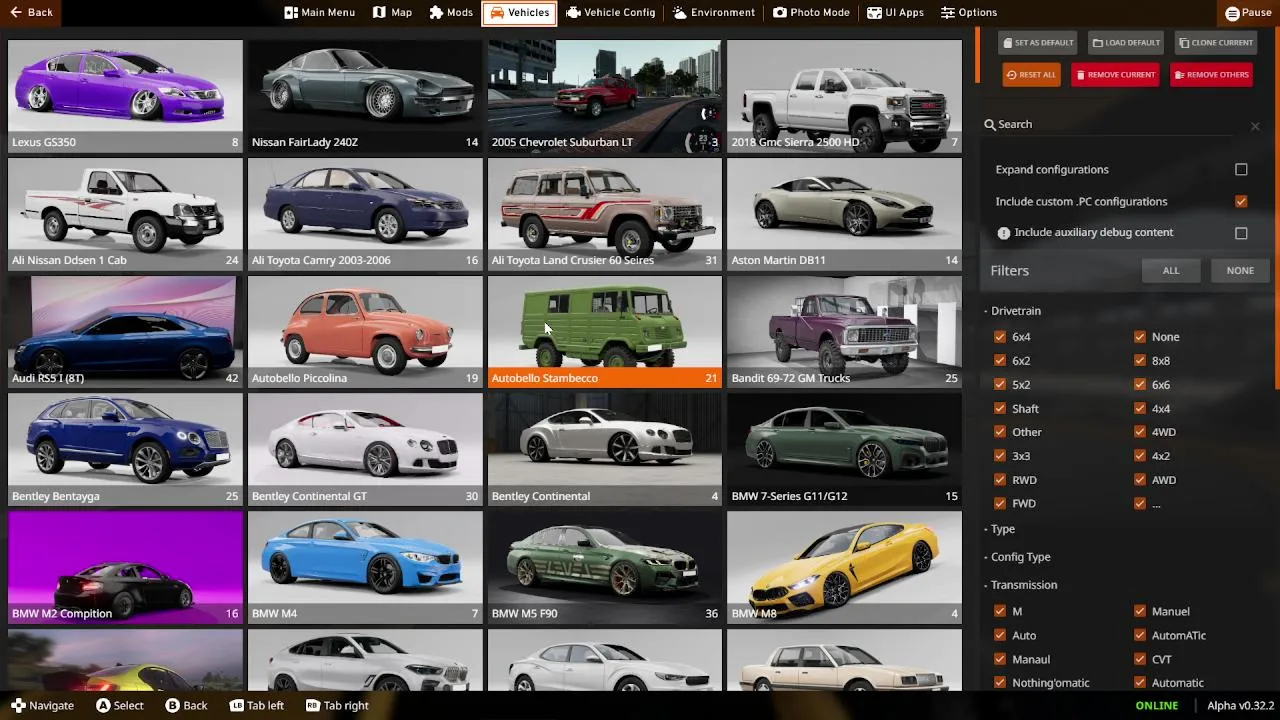The width and height of the screenshot is (1280, 720).
Task: Expand the Type filter section
Action: click(1000, 530)
